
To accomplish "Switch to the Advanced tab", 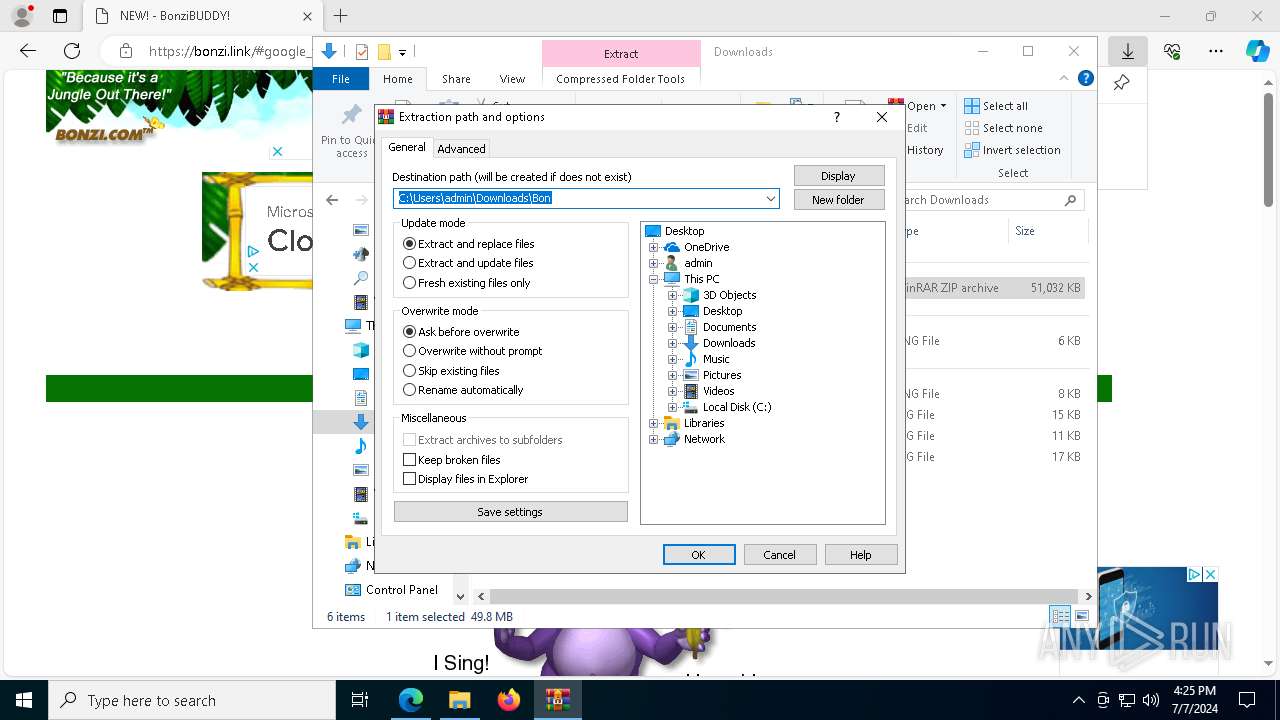I will 461,149.
